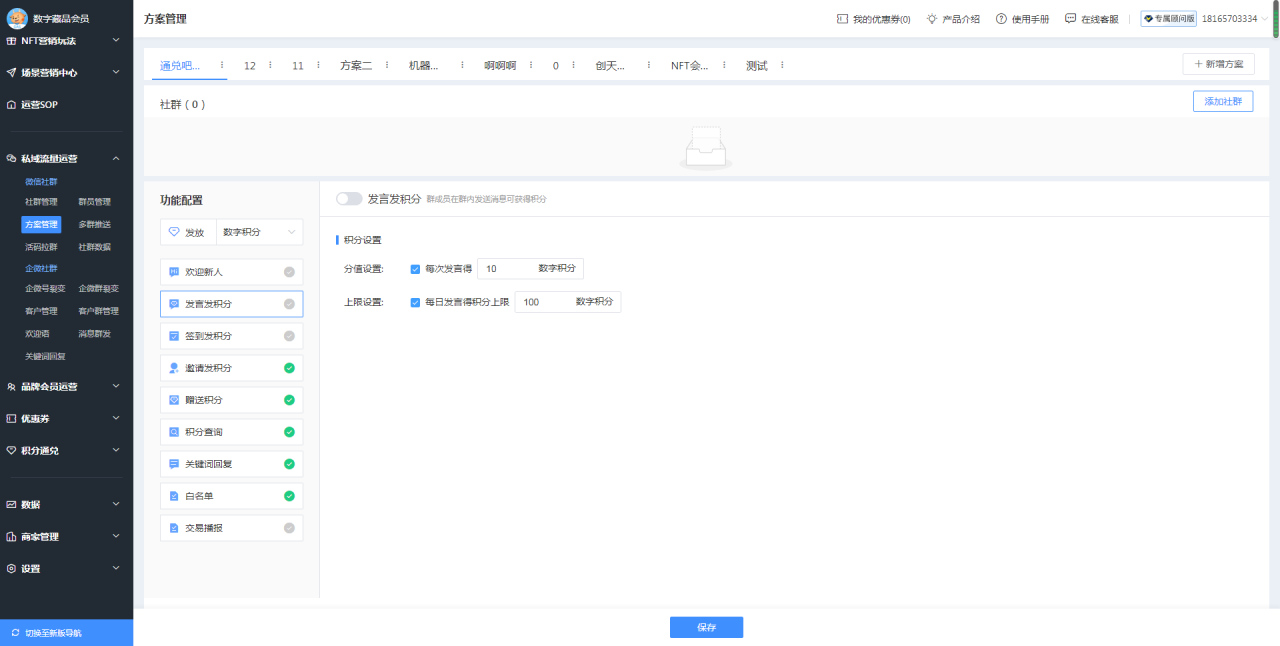
Task: Enable the 发言发积分 master switch
Action: click(349, 198)
